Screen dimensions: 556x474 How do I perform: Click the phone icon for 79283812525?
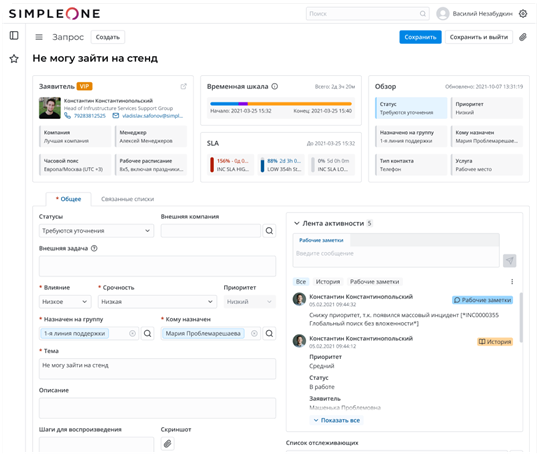click(67, 116)
